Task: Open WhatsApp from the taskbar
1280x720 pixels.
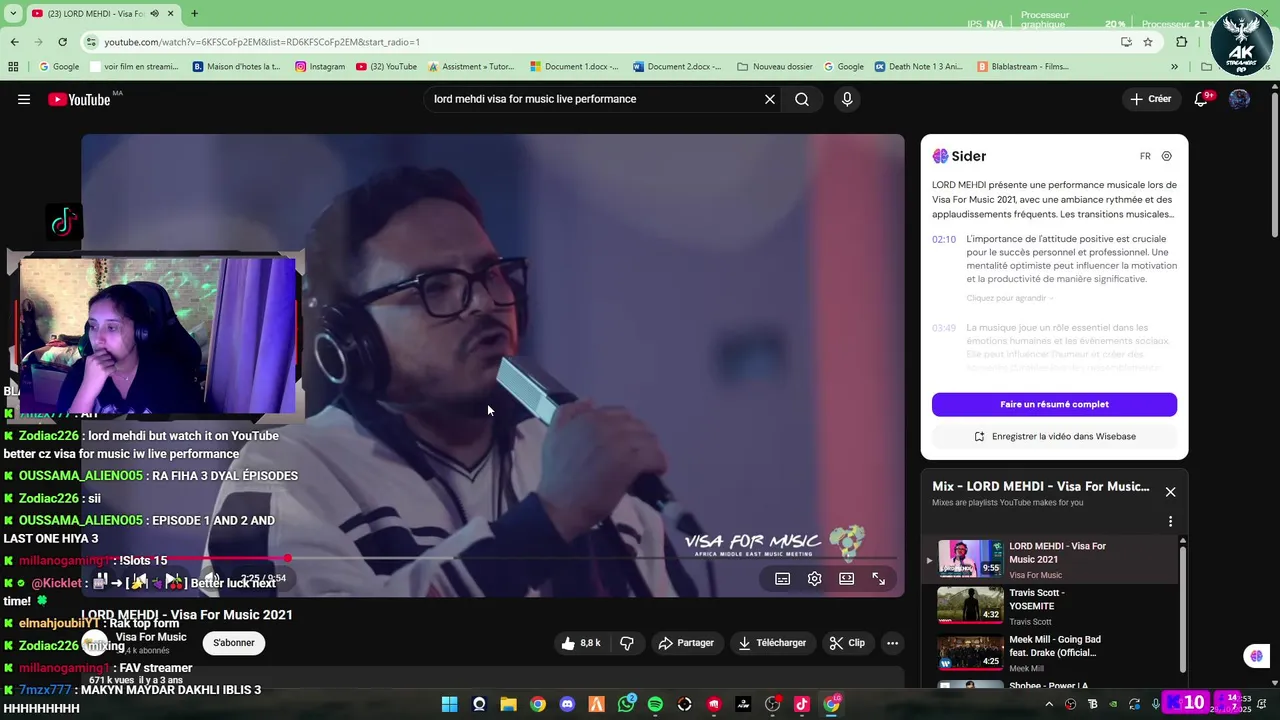Action: click(x=626, y=704)
